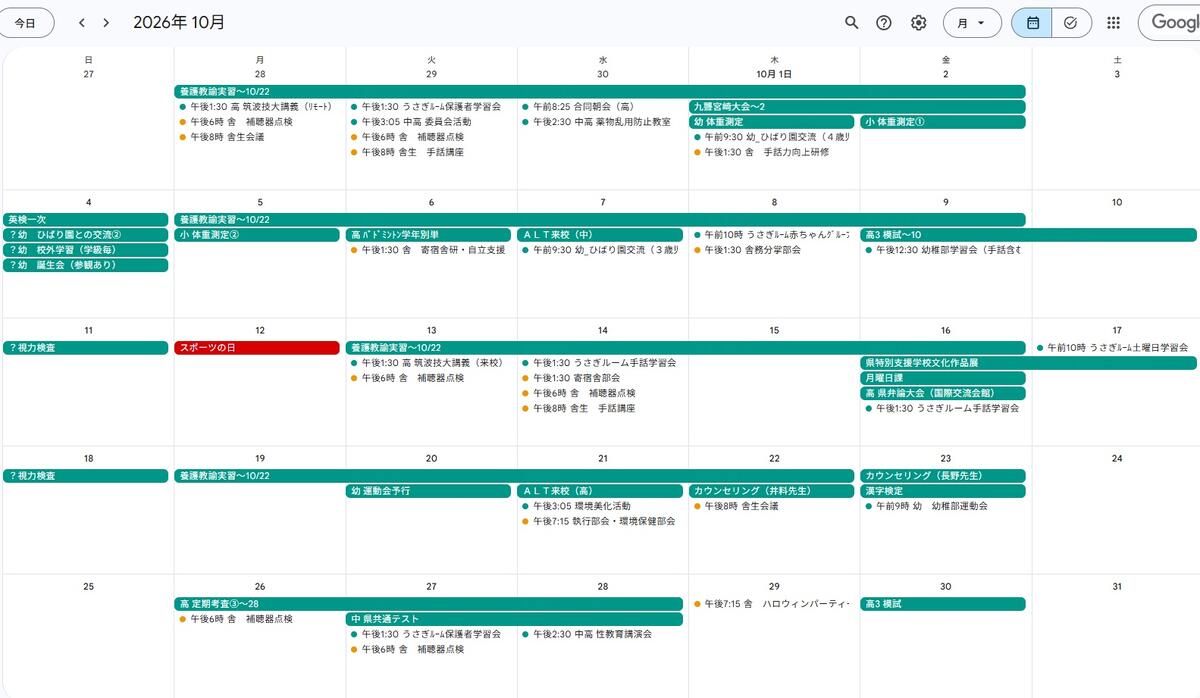This screenshot has height=698, width=1200.
Task: Switch to the tasks view
Action: click(1070, 23)
